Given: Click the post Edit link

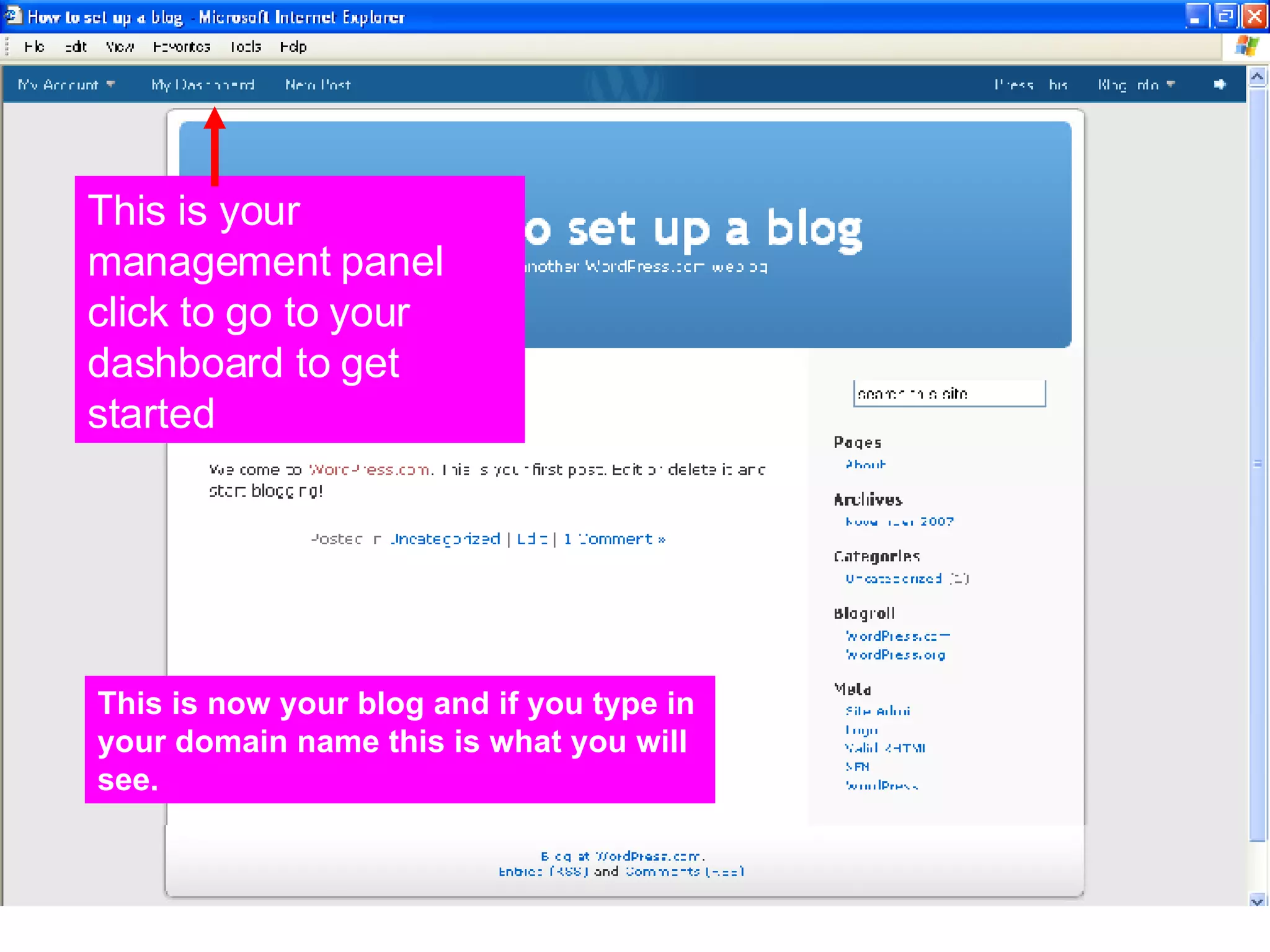Looking at the screenshot, I should 532,539.
